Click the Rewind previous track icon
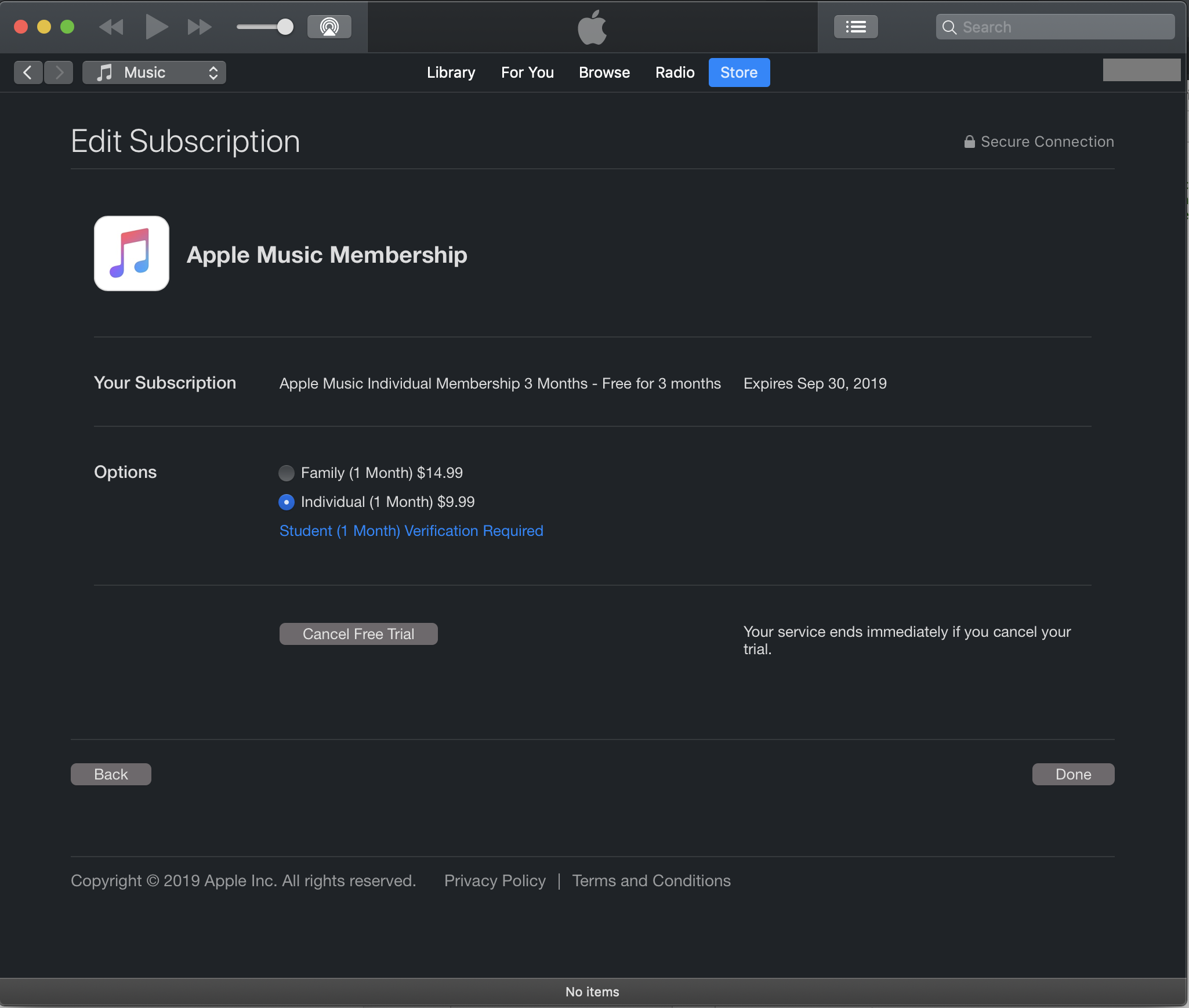The width and height of the screenshot is (1189, 1008). (111, 27)
